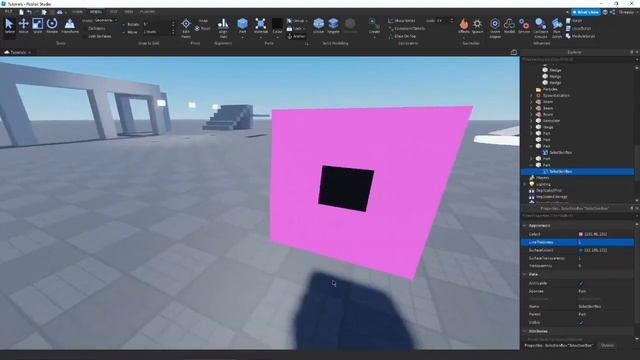
Task: Click the ribbon Color swatch button
Action: pos(277,25)
